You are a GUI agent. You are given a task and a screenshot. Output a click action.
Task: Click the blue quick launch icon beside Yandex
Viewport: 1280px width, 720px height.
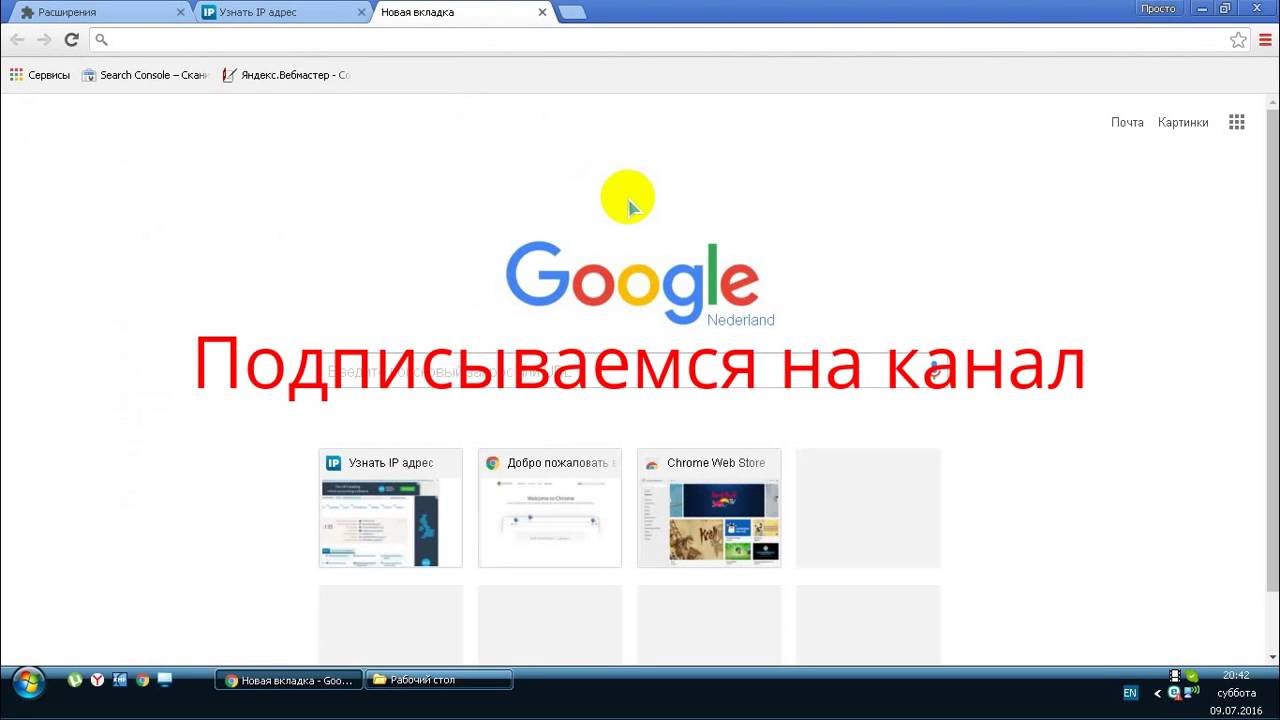tap(120, 680)
